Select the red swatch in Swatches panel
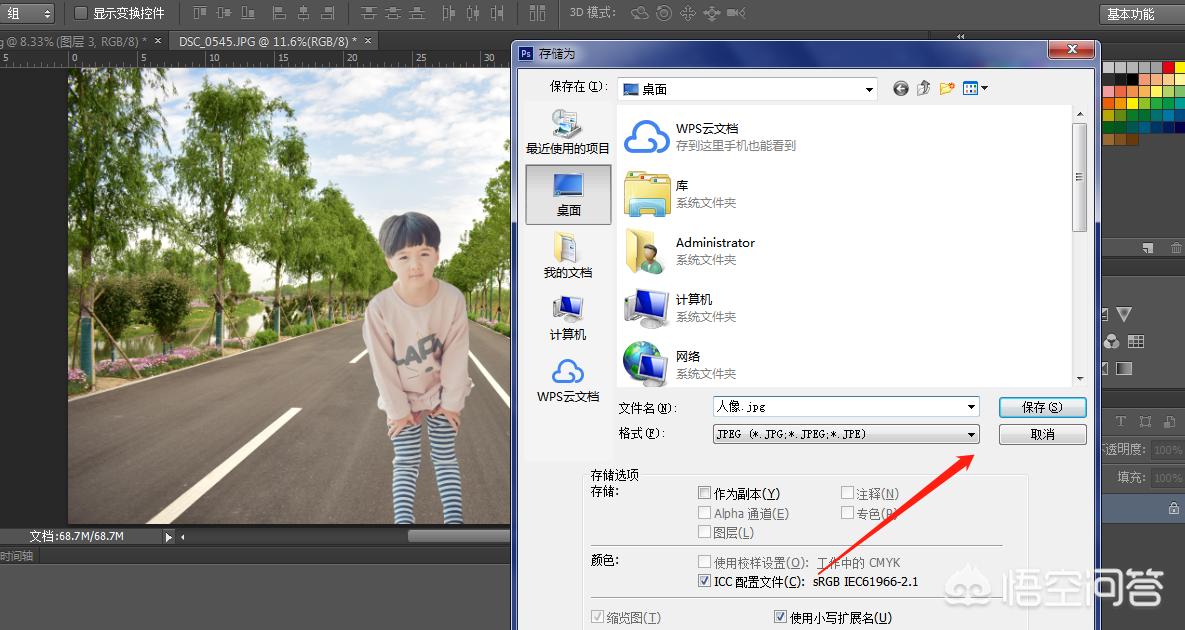The width and height of the screenshot is (1185, 630). (1168, 67)
